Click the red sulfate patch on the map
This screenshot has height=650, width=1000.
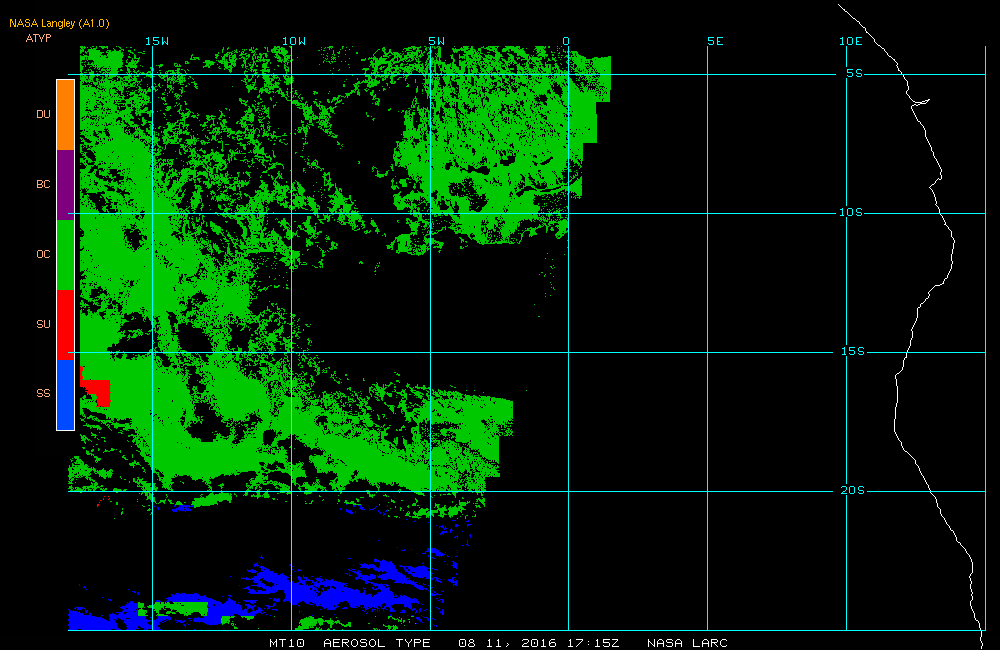point(97,390)
